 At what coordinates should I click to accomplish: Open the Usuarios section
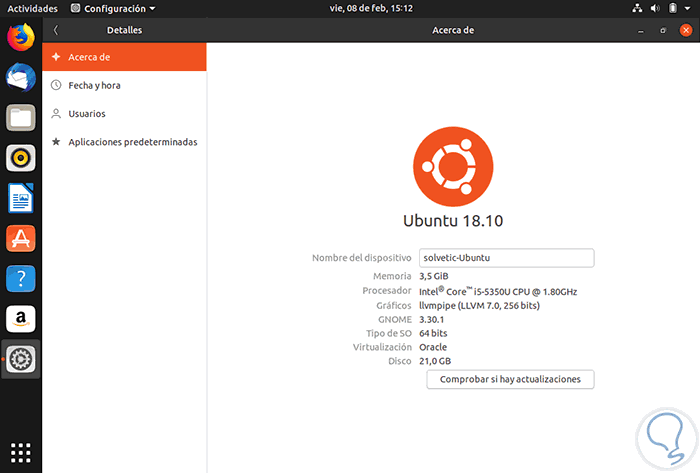click(x=124, y=114)
